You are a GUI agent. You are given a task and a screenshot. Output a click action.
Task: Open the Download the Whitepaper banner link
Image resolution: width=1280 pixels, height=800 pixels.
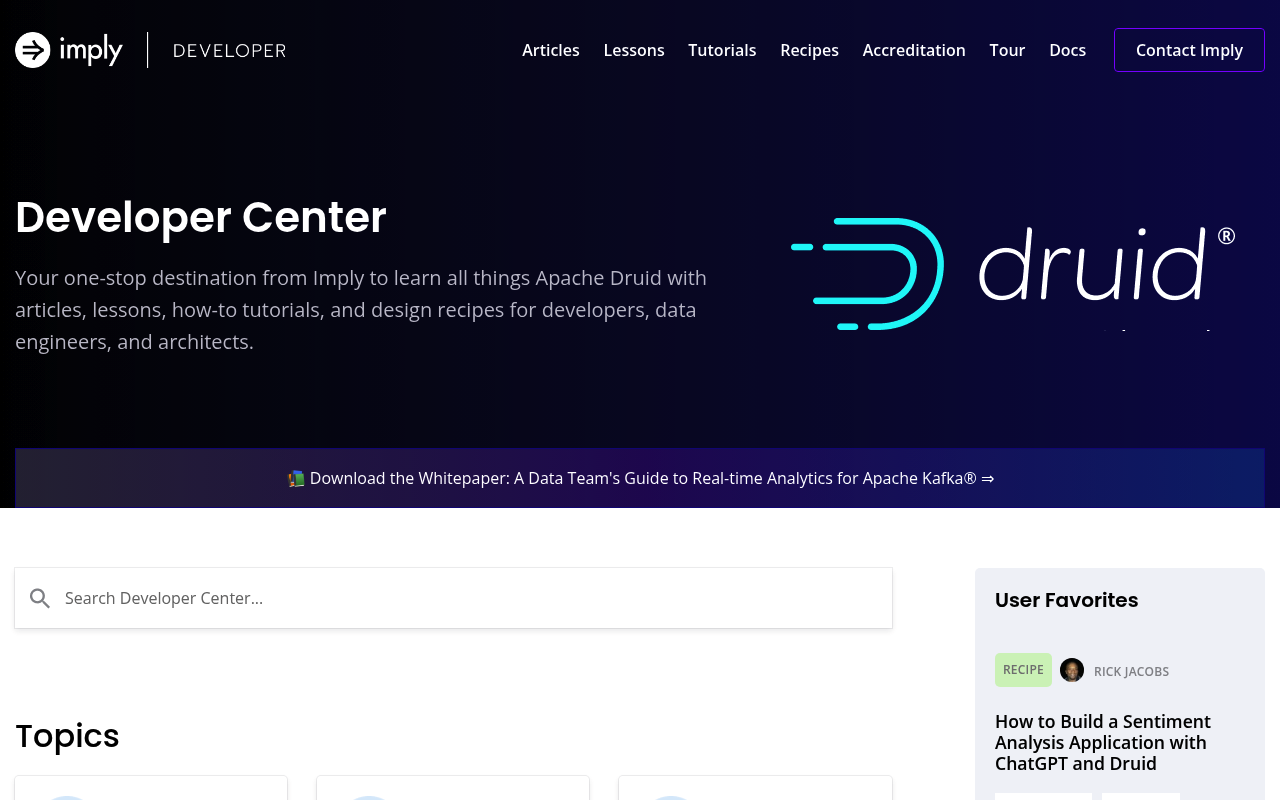640,478
